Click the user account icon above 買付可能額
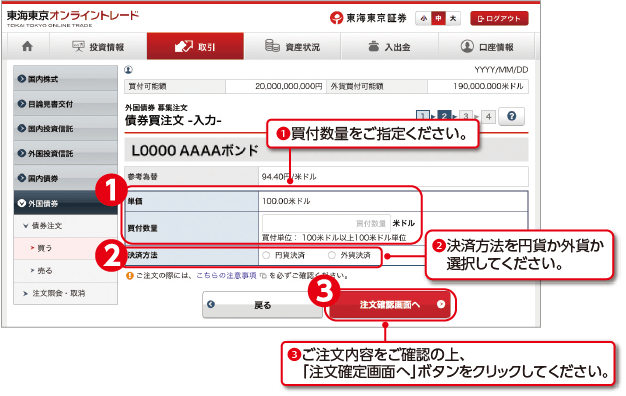The width and height of the screenshot is (626, 396). (128, 70)
